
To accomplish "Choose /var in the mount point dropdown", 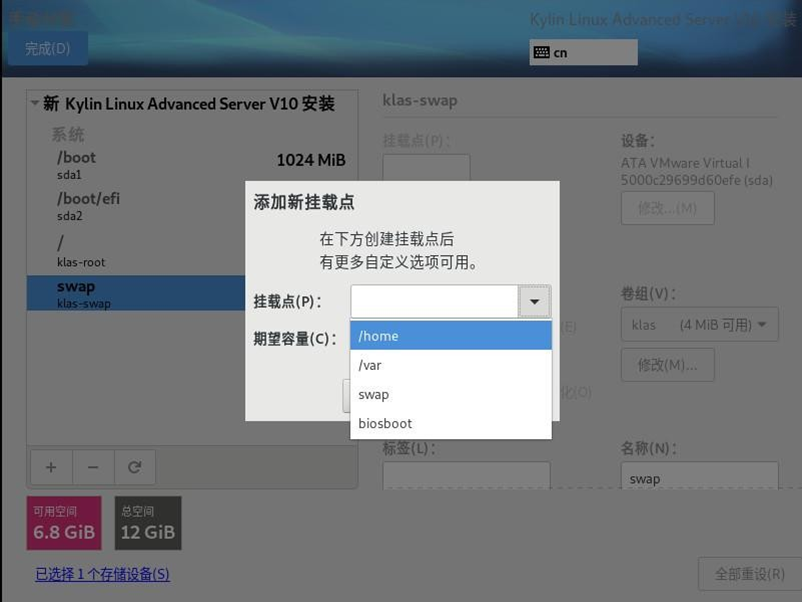I will pos(451,365).
